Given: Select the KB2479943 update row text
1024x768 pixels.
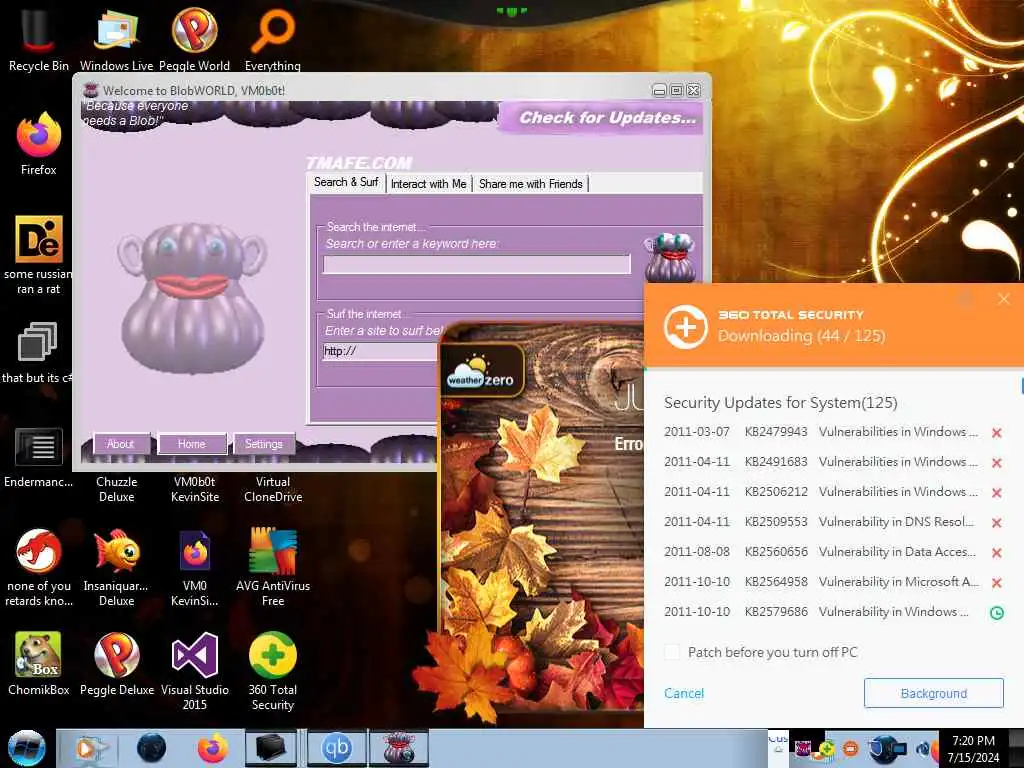Looking at the screenshot, I should click(820, 432).
